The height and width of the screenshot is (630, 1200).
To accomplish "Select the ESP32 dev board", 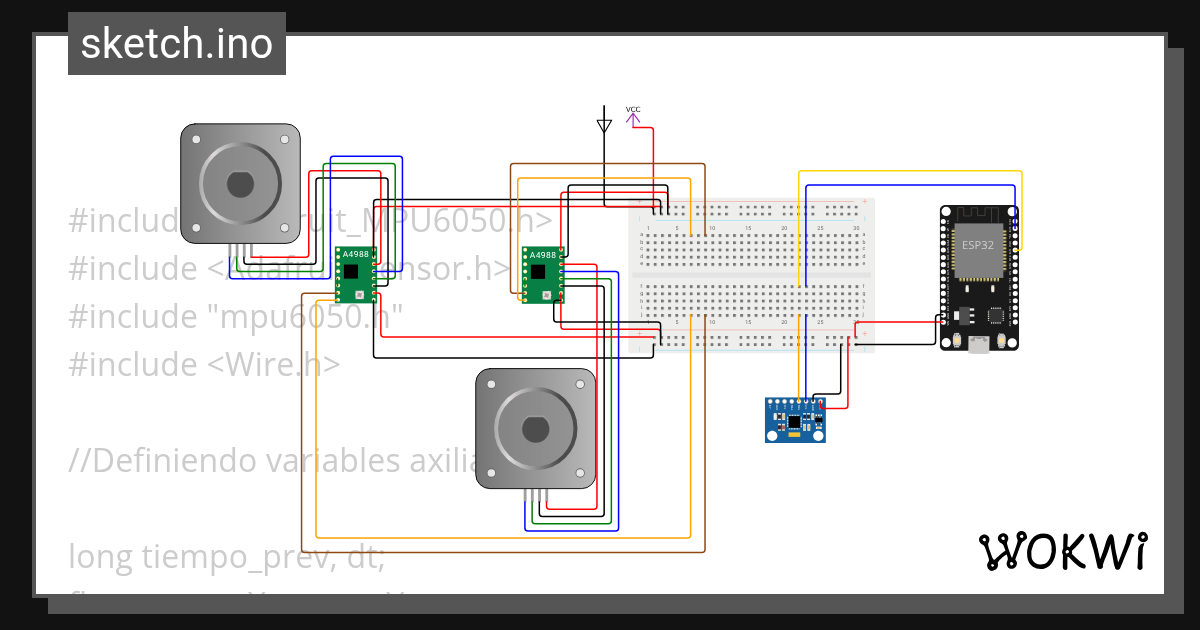I will 980,275.
